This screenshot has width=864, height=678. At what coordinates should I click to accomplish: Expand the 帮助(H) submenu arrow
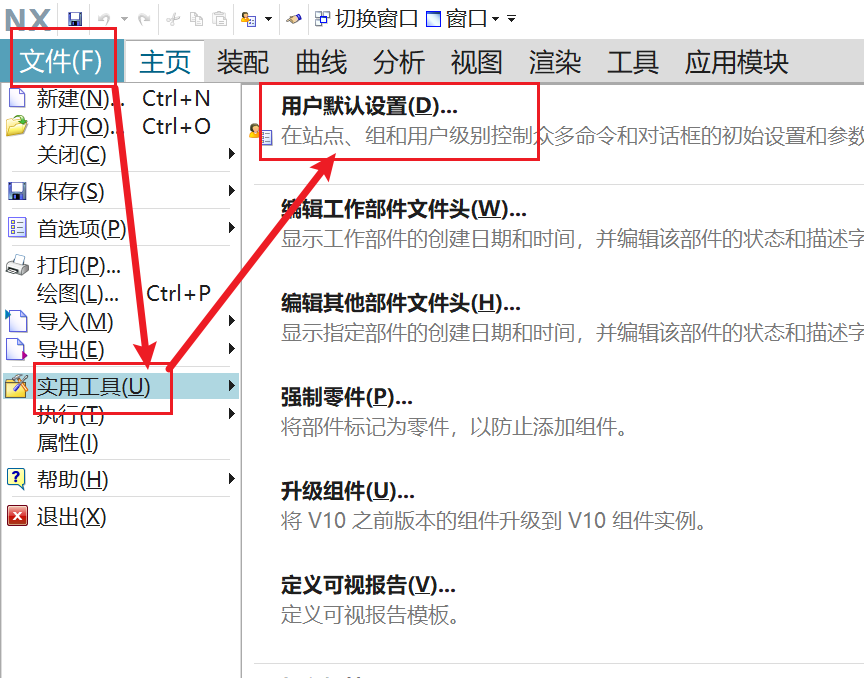pos(232,478)
